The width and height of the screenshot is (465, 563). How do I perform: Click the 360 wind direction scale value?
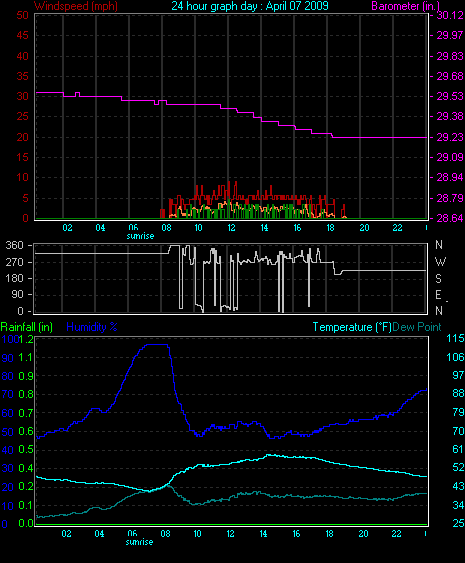click(15, 246)
